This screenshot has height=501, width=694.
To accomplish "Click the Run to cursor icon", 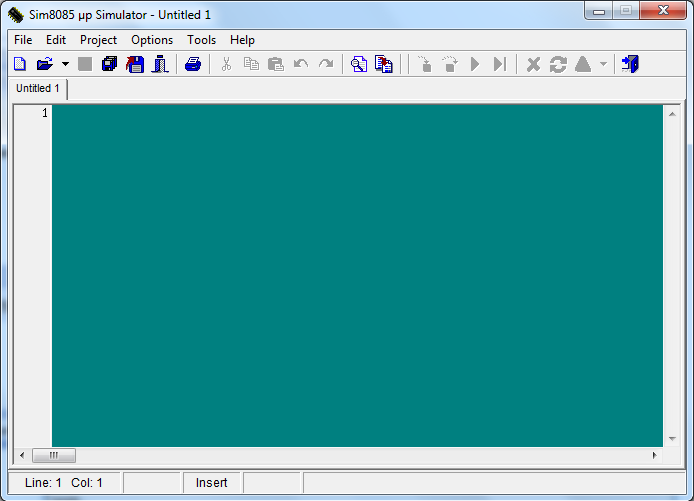I will pos(500,64).
